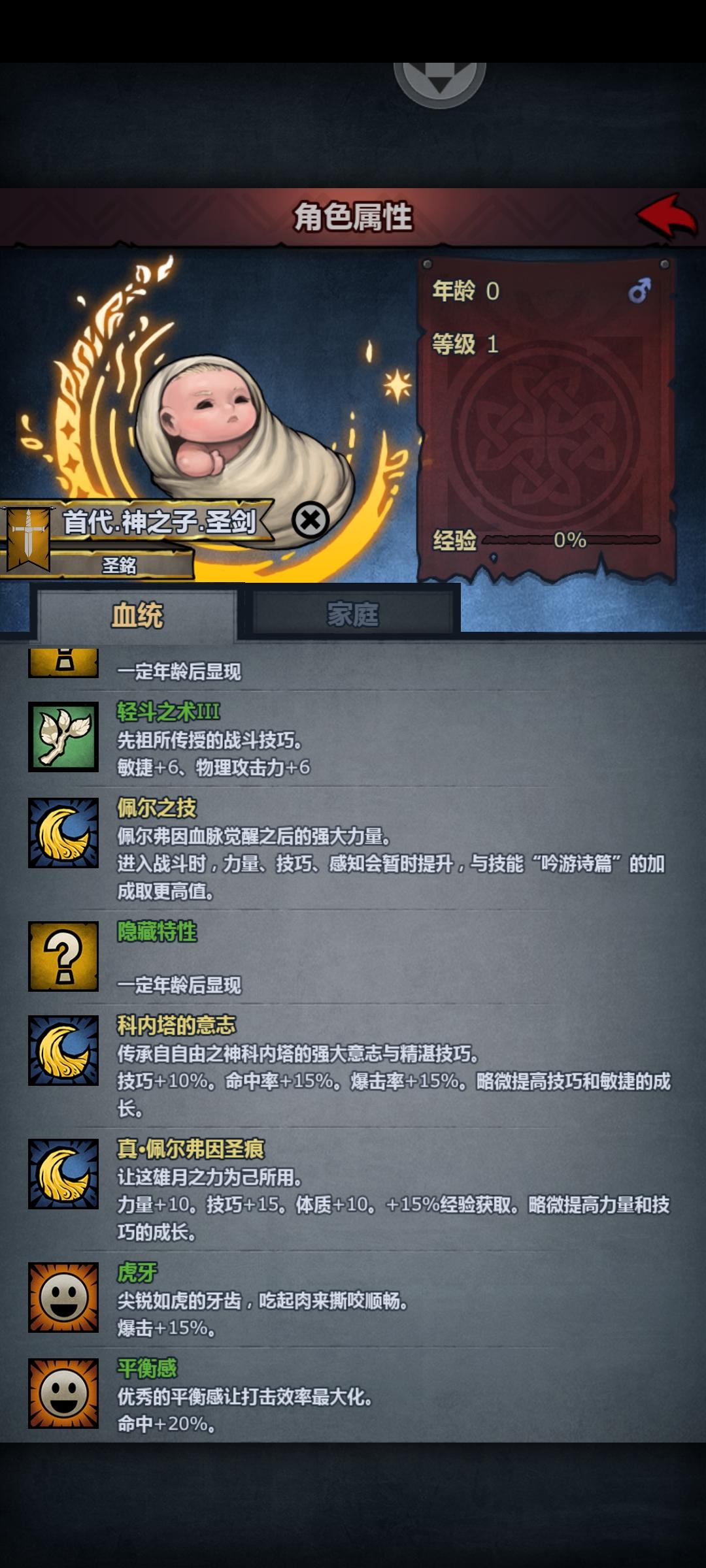
Task: Tap the male gender symbol icon
Action: 639,290
